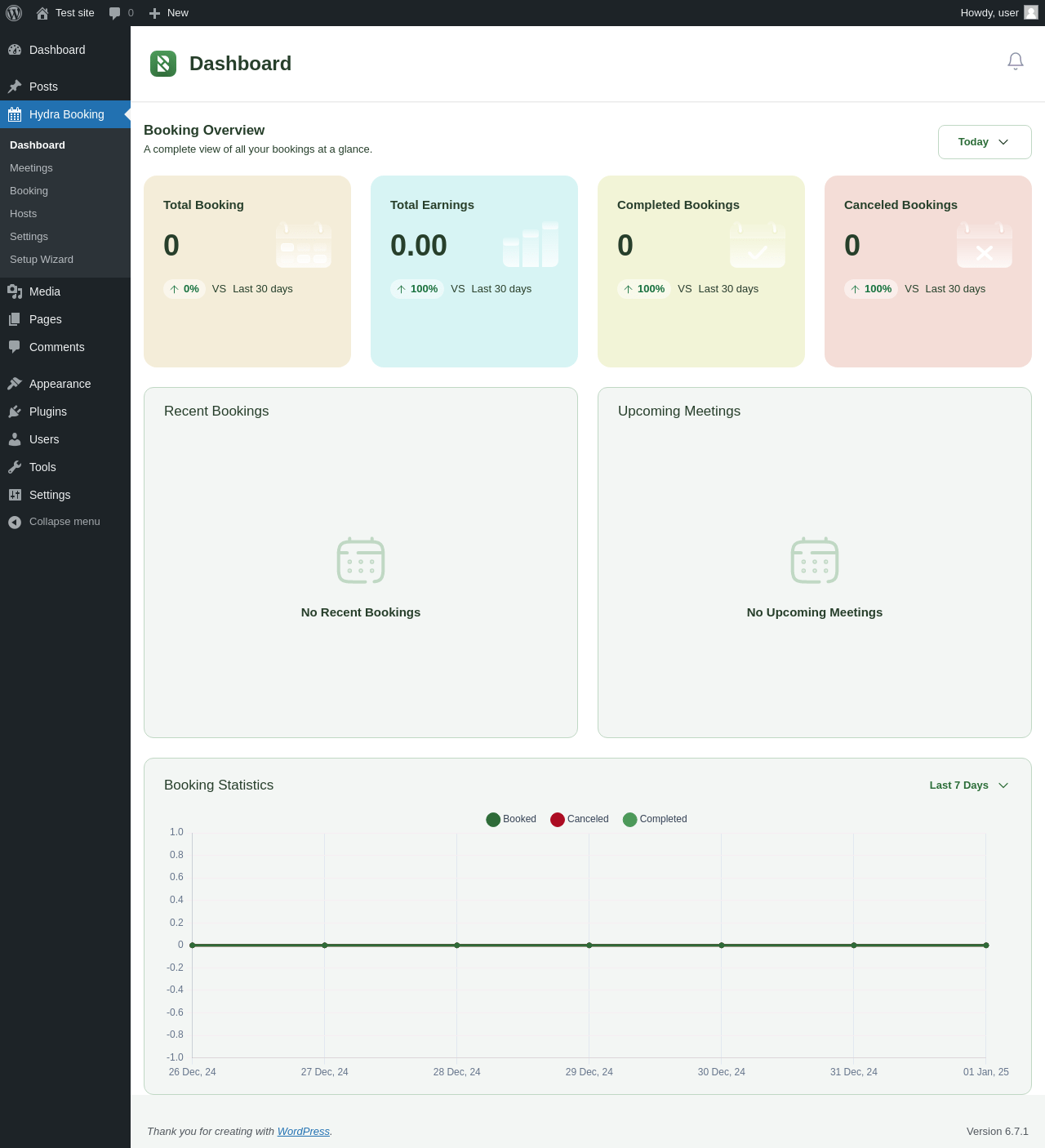
Task: Toggle the Completed series in chart legend
Action: click(x=654, y=819)
